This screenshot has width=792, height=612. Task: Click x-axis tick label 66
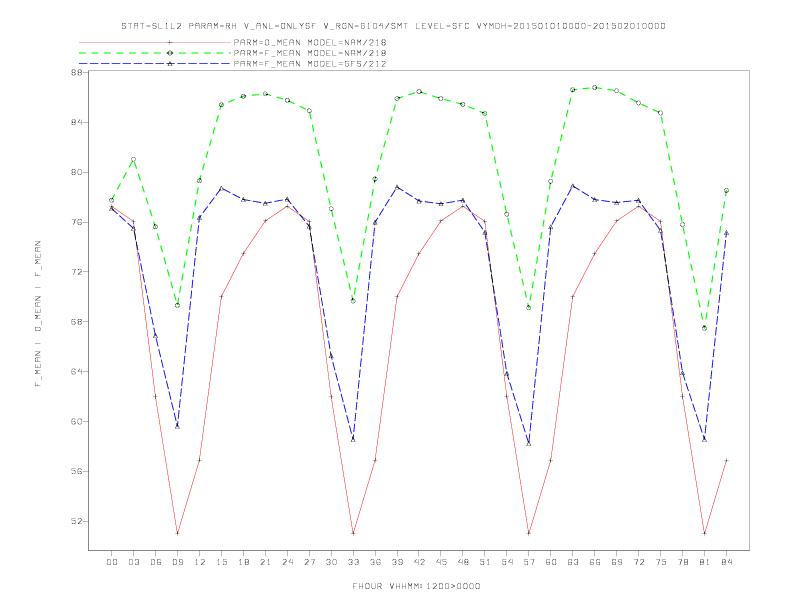[595, 562]
